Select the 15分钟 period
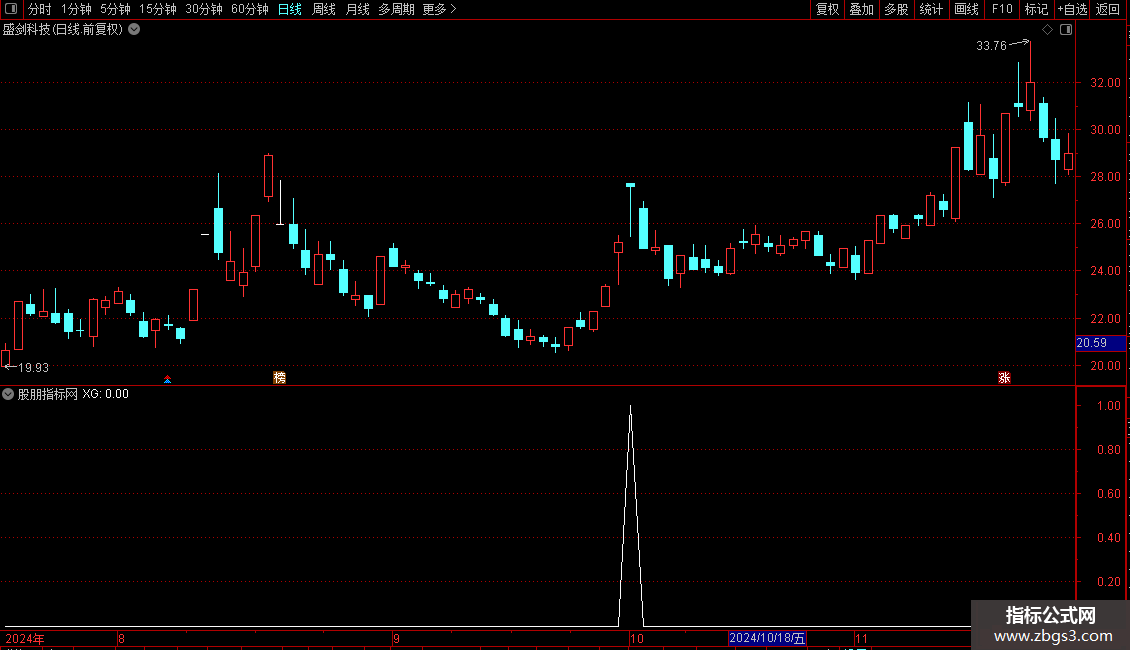1130x650 pixels. 157,9
